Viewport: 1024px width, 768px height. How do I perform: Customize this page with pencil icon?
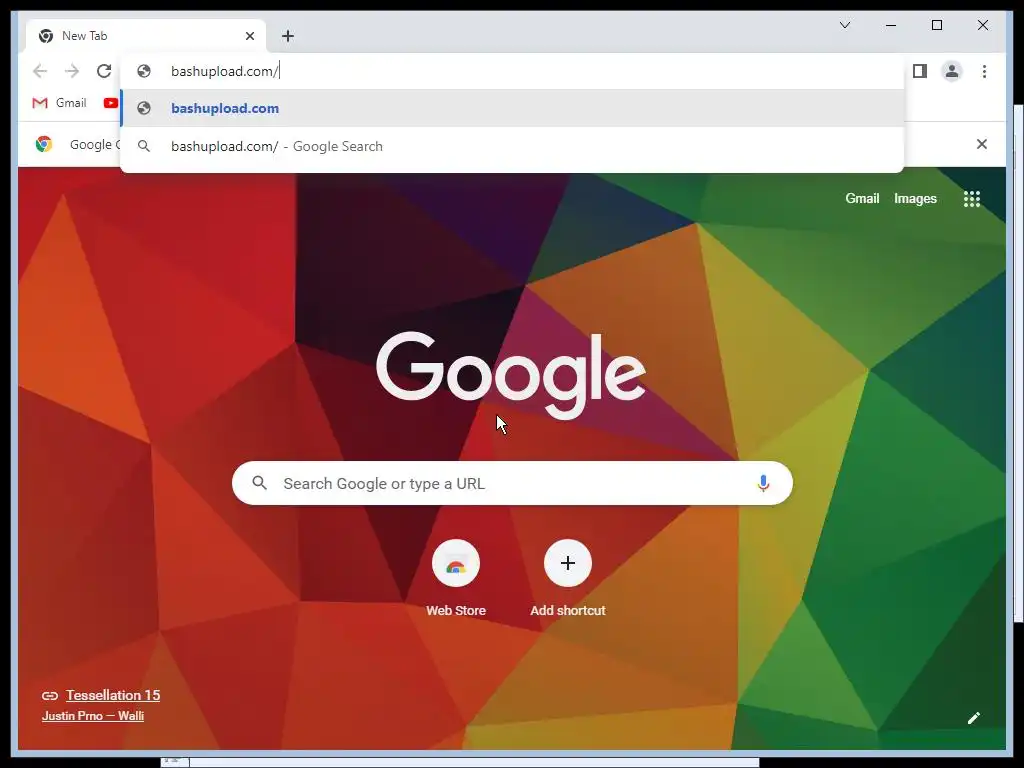click(973, 718)
